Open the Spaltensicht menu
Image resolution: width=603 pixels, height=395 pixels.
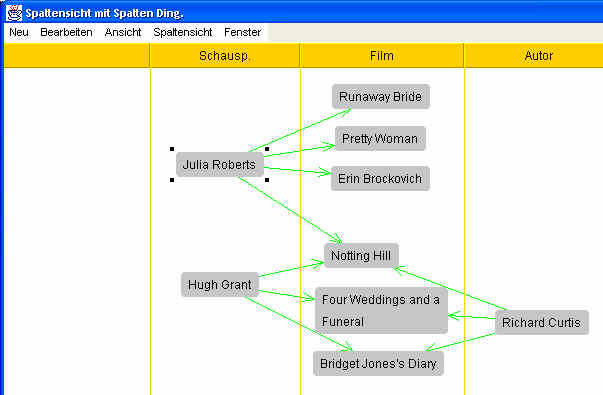coord(182,32)
